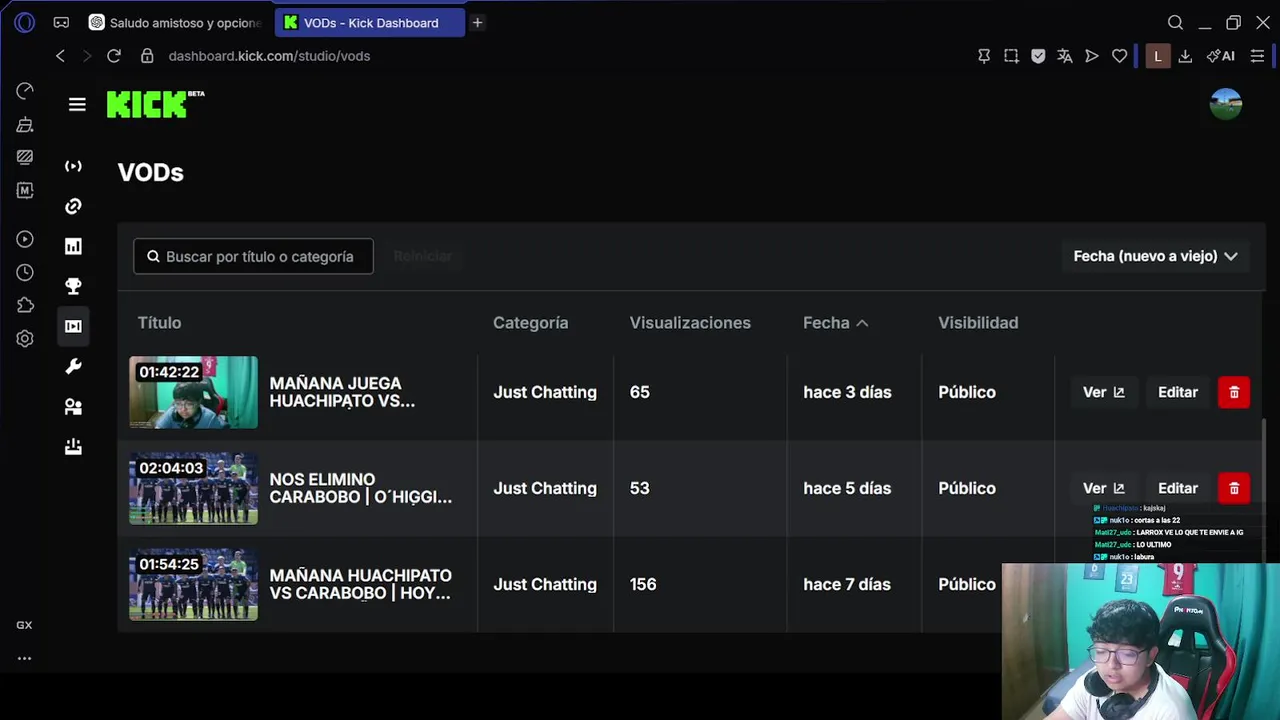The height and width of the screenshot is (720, 1280).
Task: Click the wrench tools icon in sidebar
Action: (x=73, y=366)
